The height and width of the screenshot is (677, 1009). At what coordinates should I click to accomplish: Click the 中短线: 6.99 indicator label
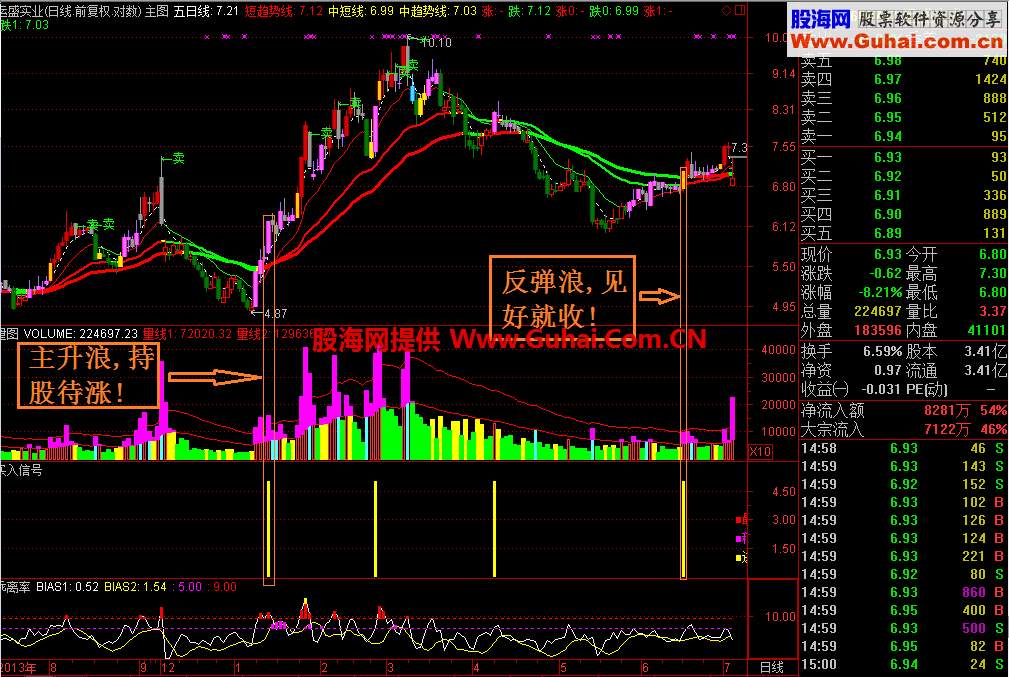click(360, 11)
